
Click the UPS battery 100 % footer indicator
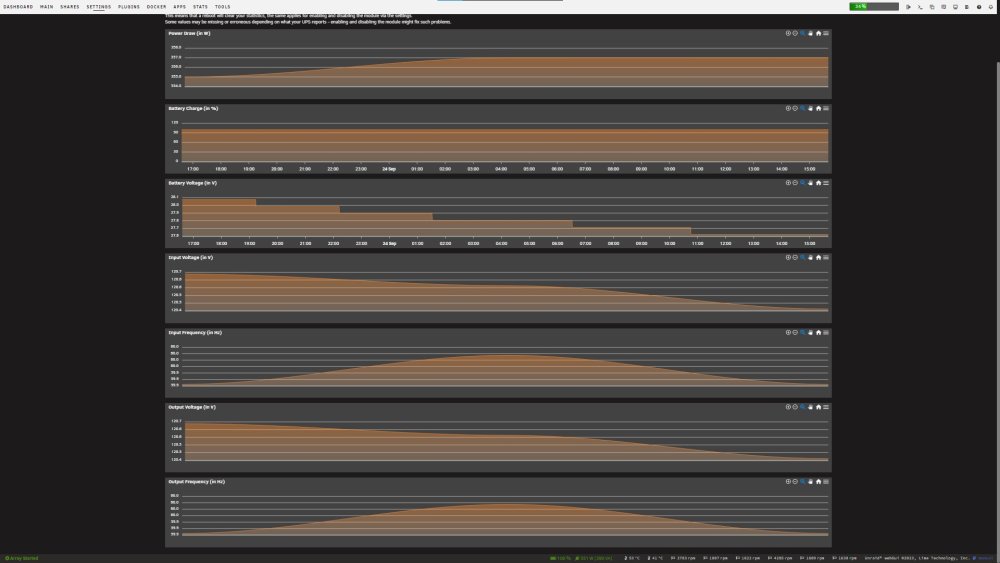tap(561, 558)
